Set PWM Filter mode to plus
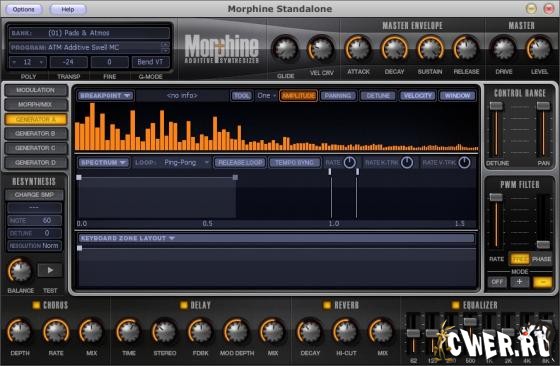Viewport: 560px width, 366px height. 520,282
